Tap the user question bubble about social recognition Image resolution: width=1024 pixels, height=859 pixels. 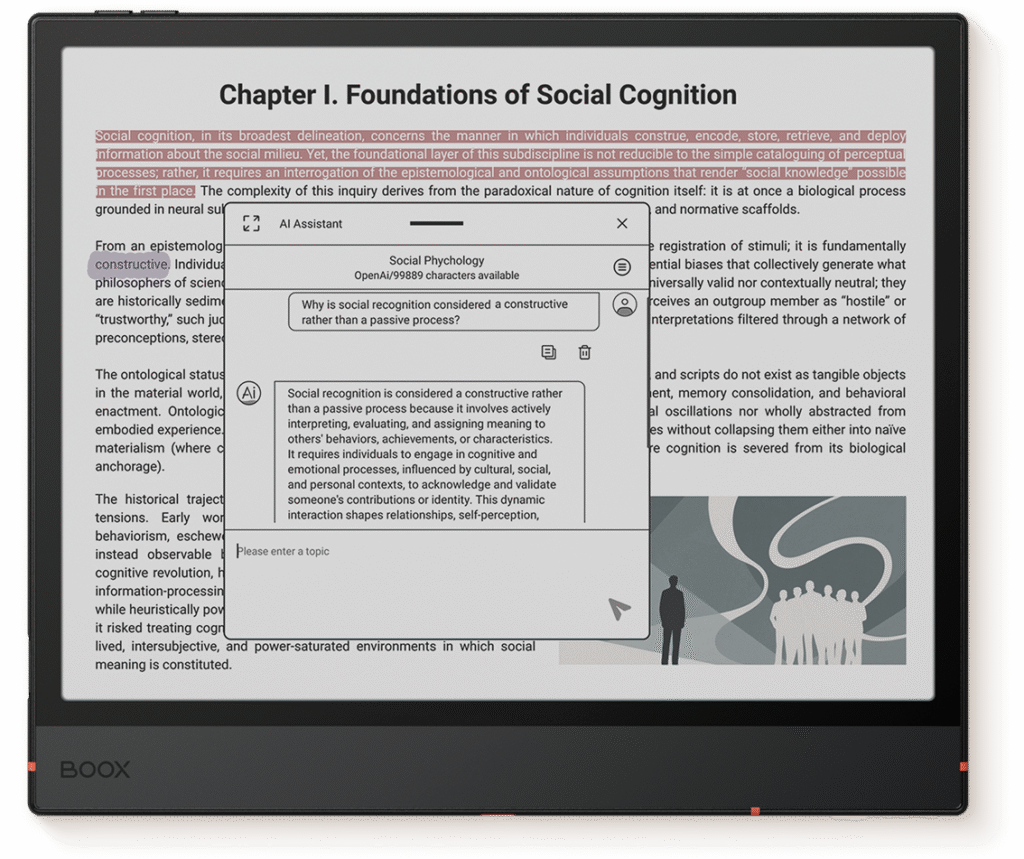443,311
